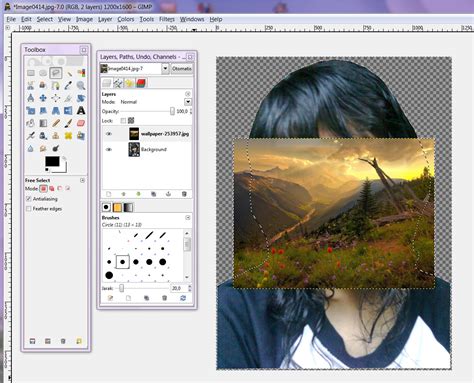
Task: Open the Layers dock menu button
Action: [190, 57]
